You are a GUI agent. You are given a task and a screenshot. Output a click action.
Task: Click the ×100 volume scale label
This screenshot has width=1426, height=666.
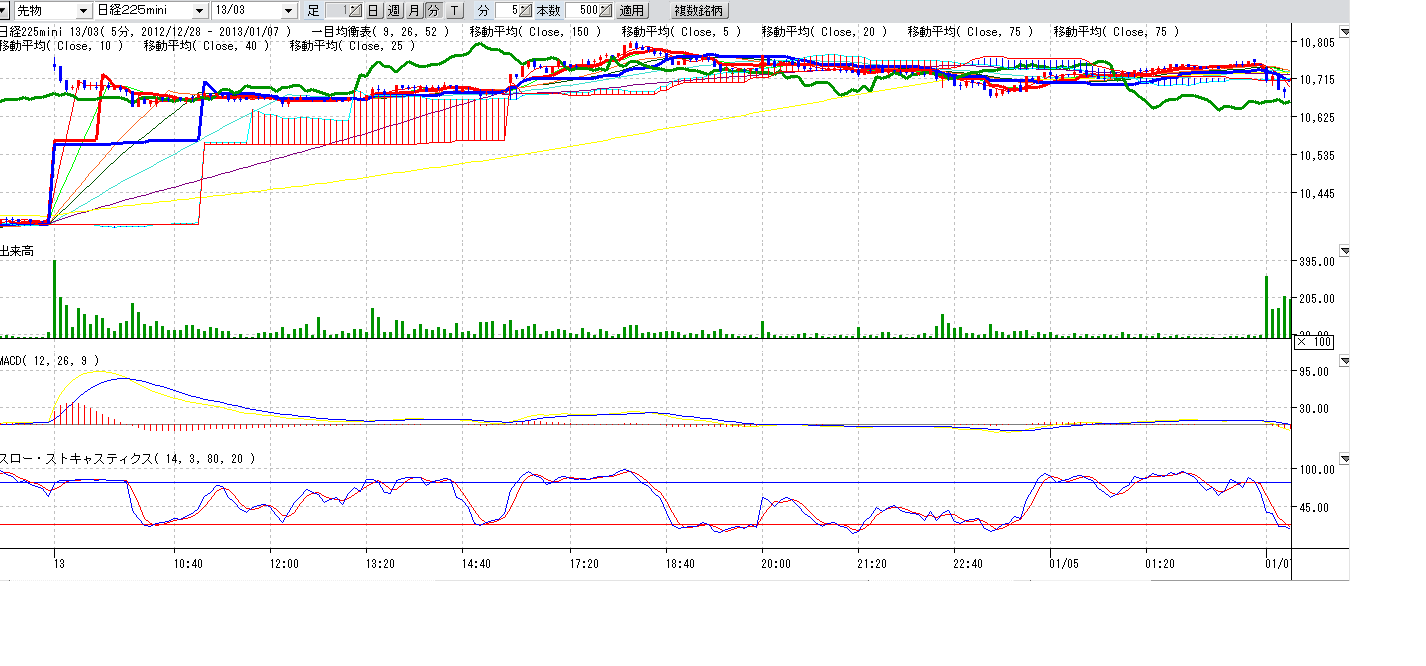1313,342
